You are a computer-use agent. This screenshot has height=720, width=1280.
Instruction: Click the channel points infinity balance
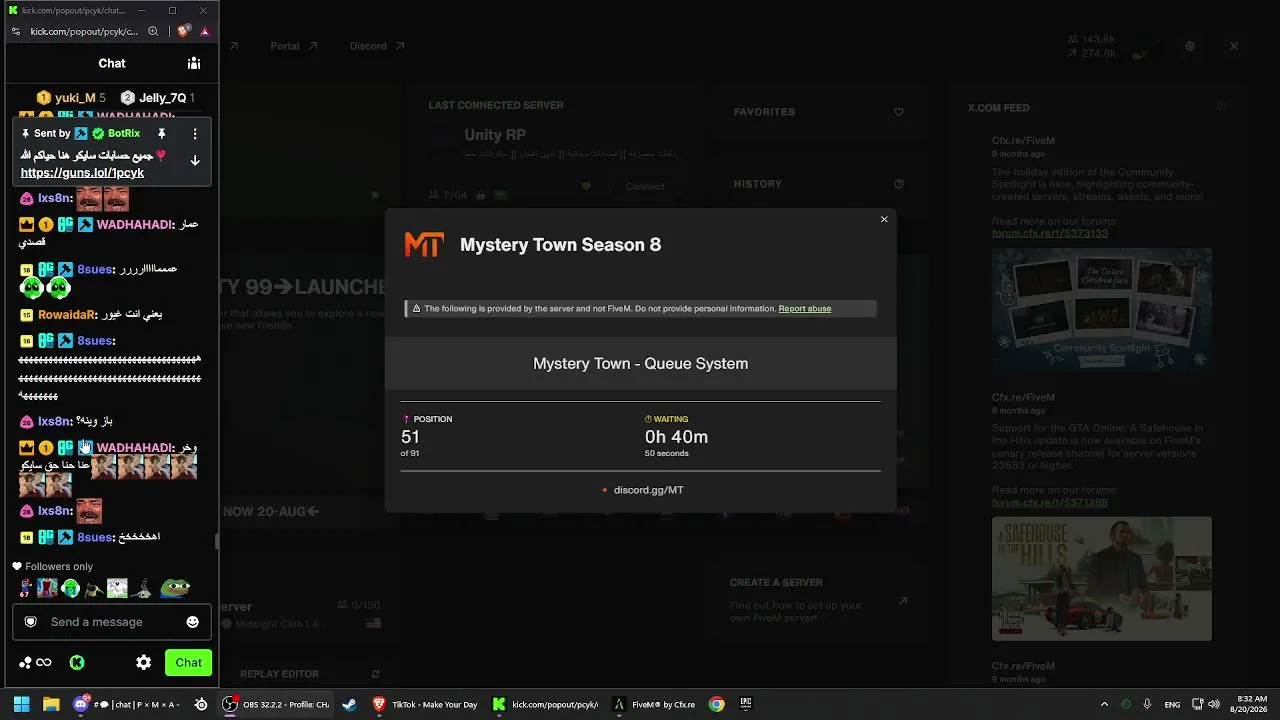point(35,662)
